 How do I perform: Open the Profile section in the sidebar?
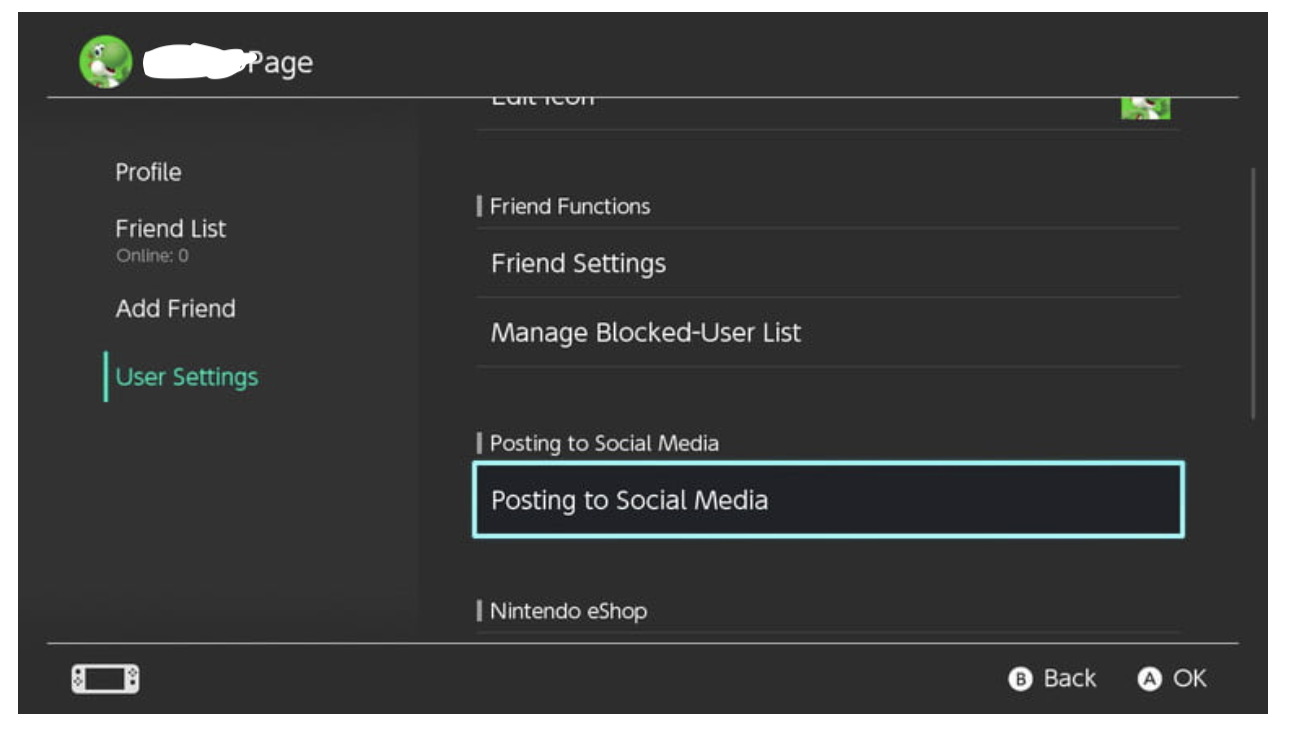pyautogui.click(x=148, y=172)
